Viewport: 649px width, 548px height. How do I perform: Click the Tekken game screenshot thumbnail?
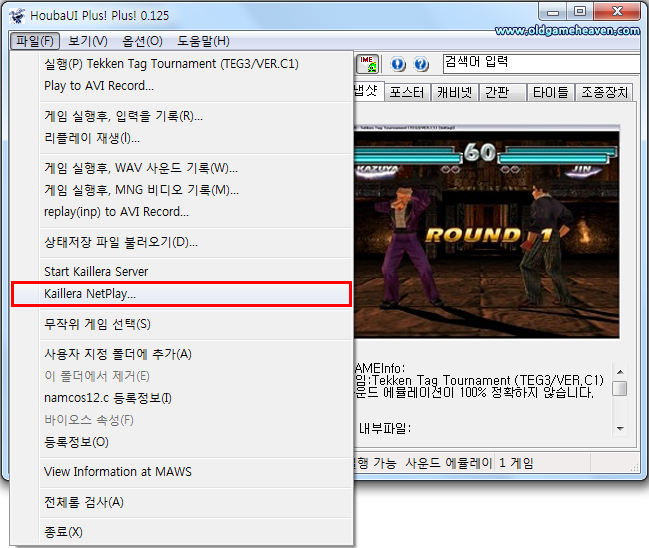coord(487,231)
